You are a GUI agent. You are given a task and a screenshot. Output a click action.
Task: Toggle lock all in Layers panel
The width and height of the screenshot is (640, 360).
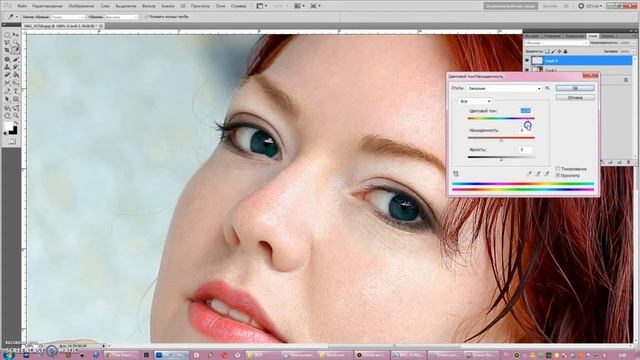(x=566, y=51)
